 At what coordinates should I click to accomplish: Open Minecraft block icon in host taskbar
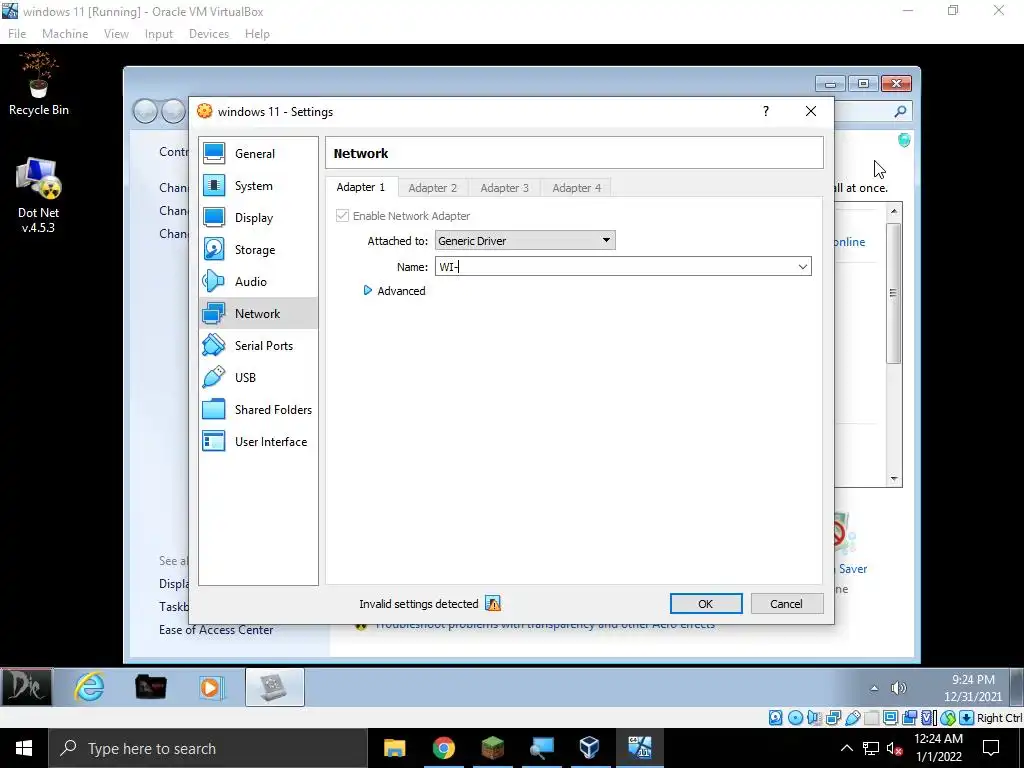pos(492,748)
